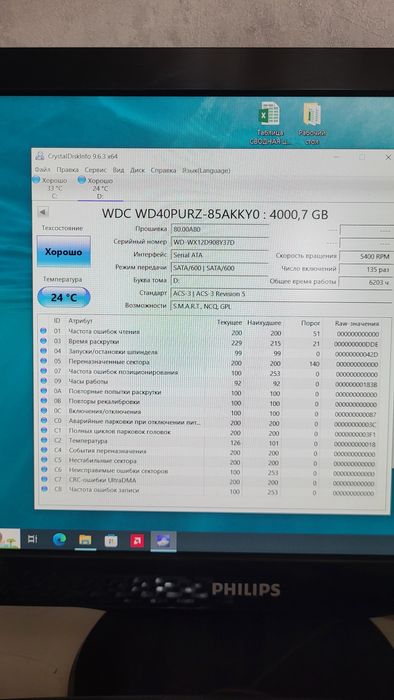Click the CrystalDiskInfo title bar icon

(x=41, y=156)
